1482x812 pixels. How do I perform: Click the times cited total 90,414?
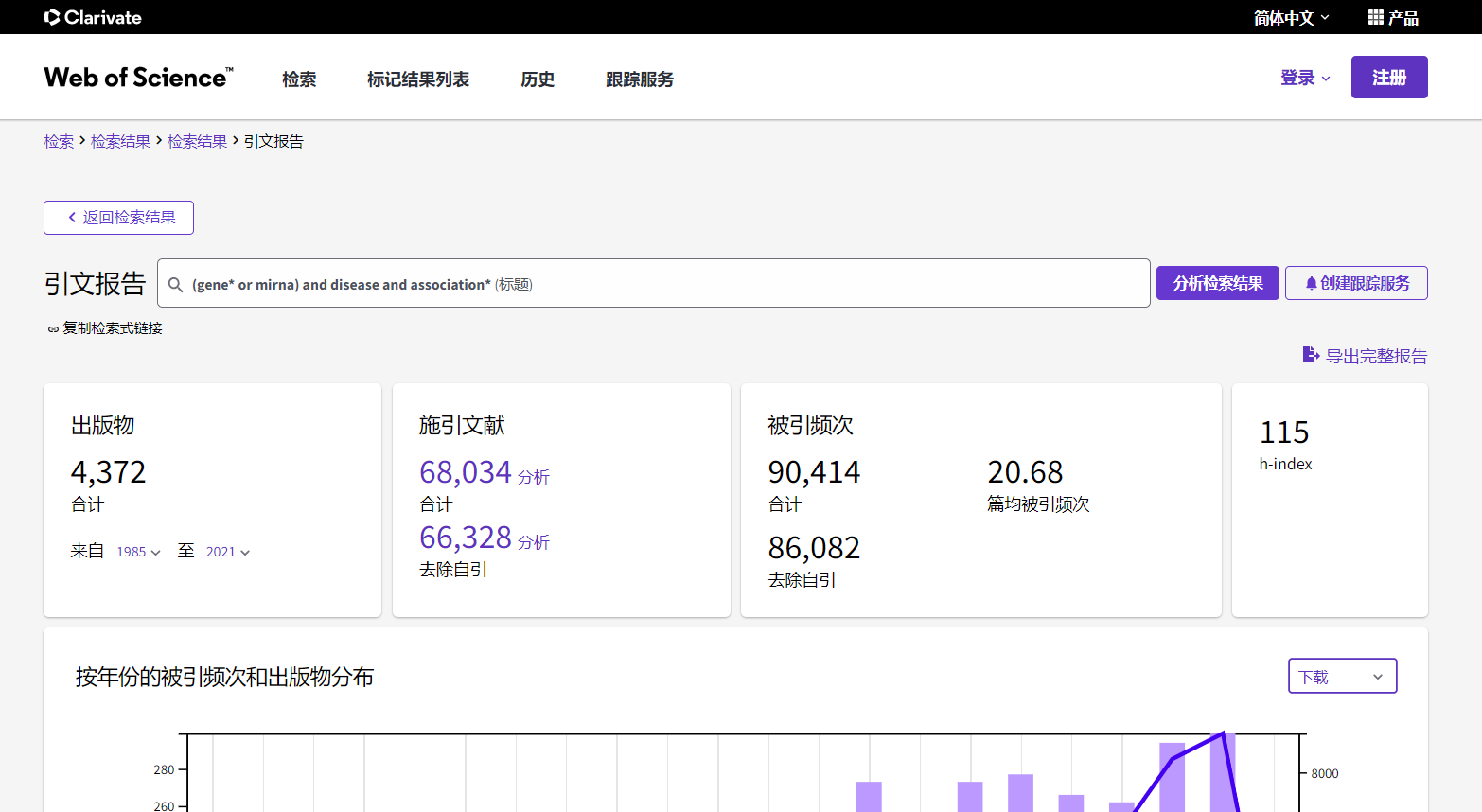point(814,471)
